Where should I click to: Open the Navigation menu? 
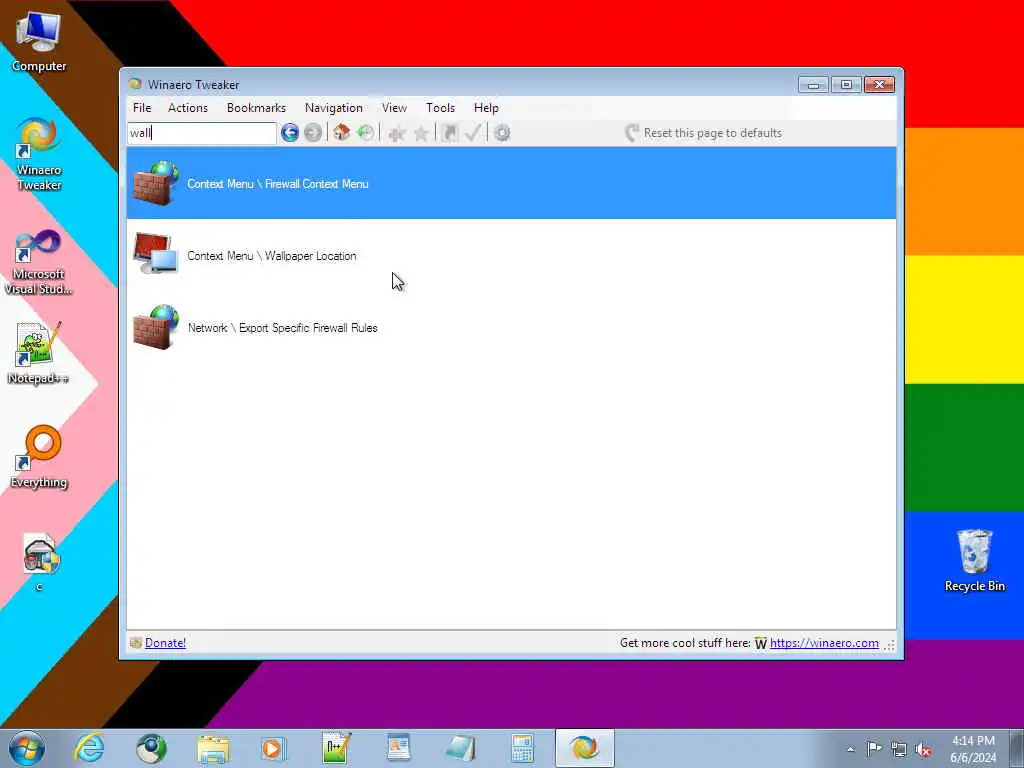333,108
